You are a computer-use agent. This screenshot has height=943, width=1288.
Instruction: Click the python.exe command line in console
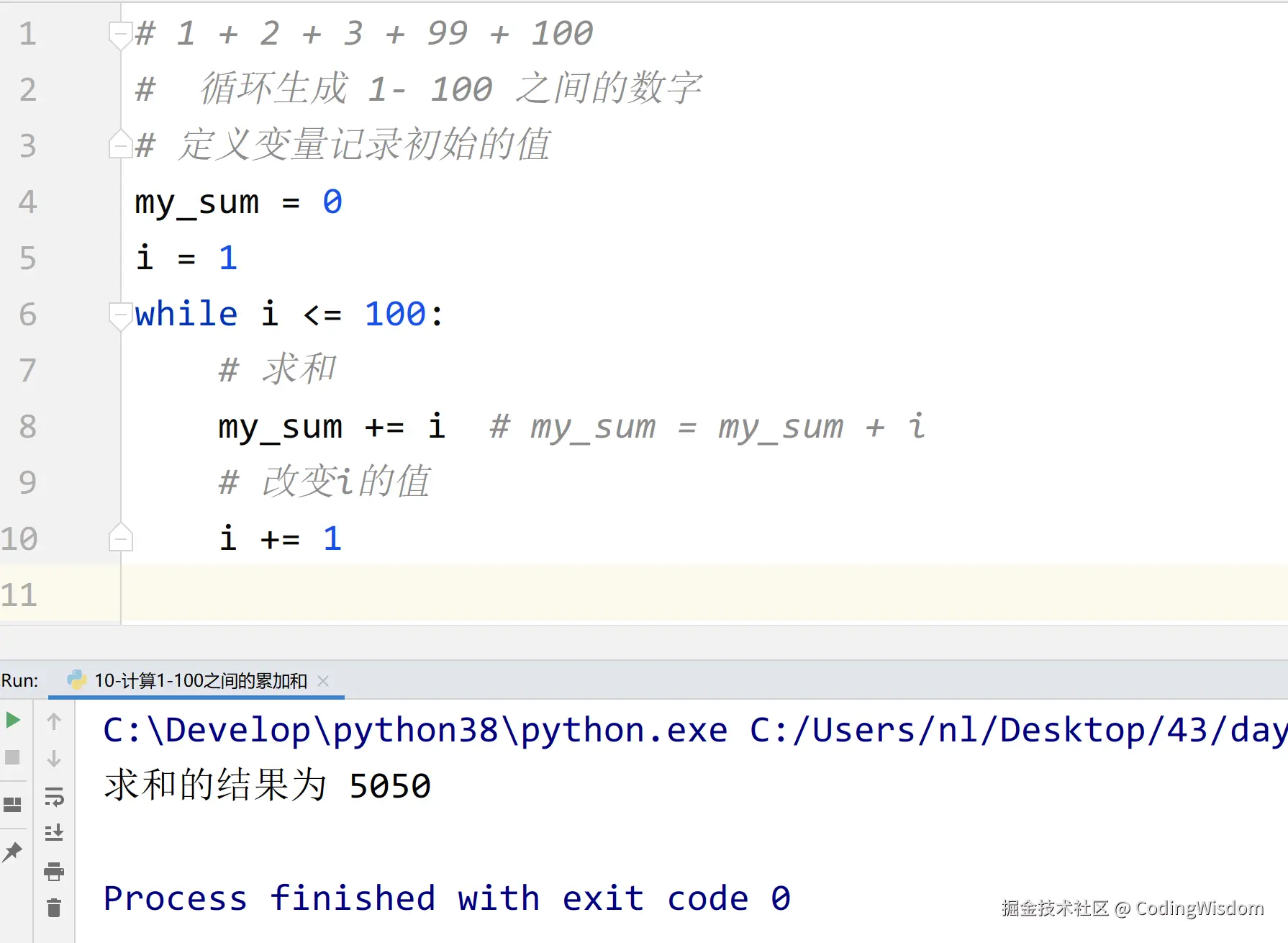point(695,731)
